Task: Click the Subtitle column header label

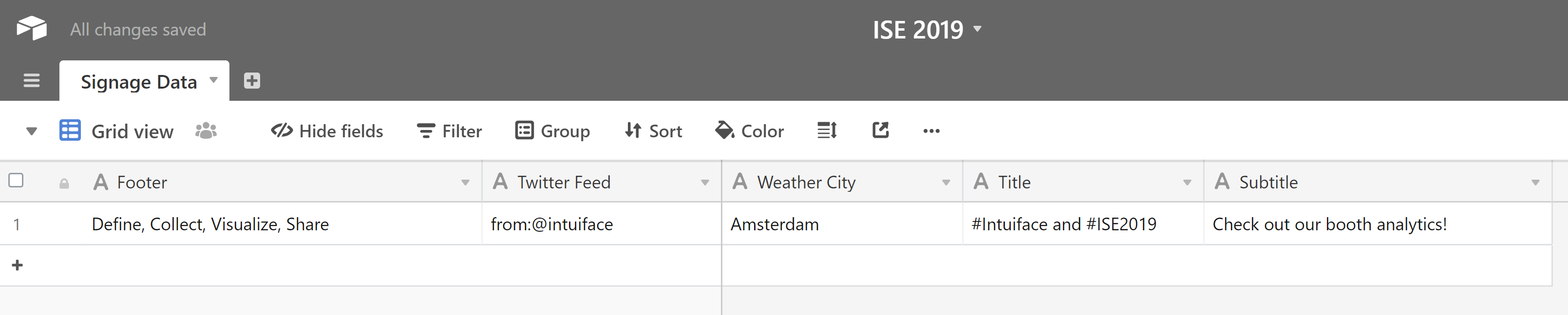Action: point(1268,182)
